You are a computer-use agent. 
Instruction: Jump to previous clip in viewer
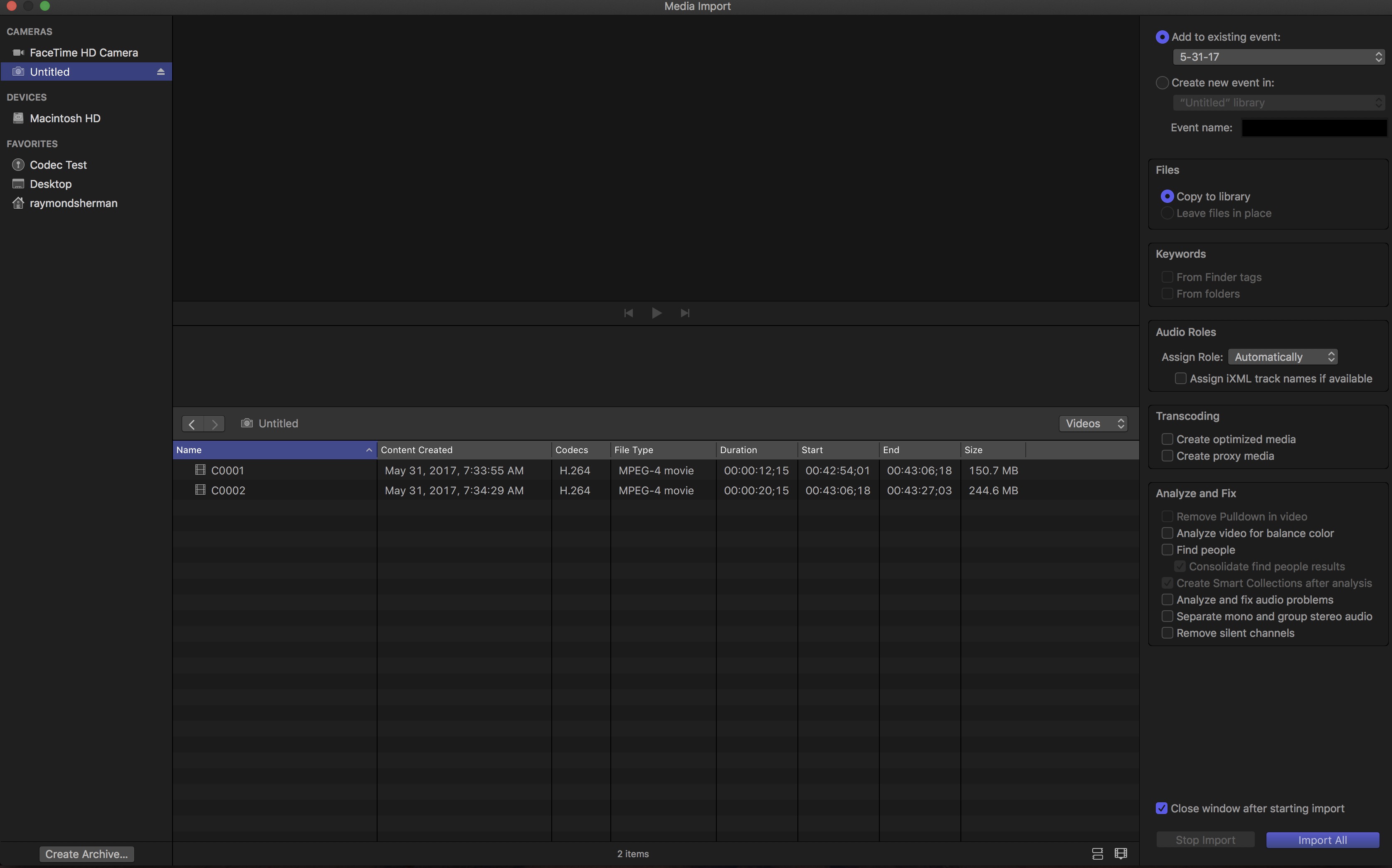tap(629, 313)
